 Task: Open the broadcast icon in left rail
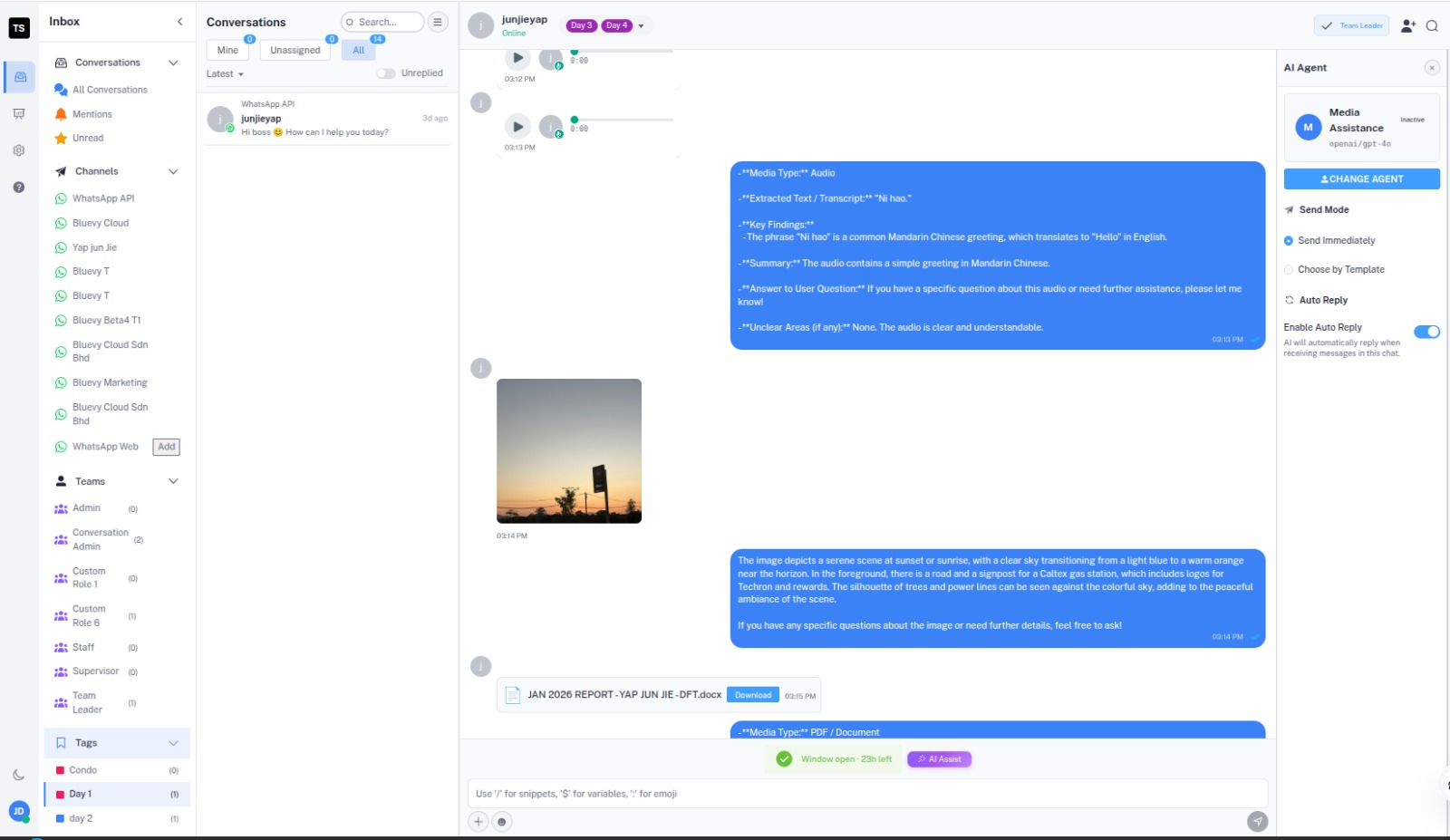(x=19, y=114)
